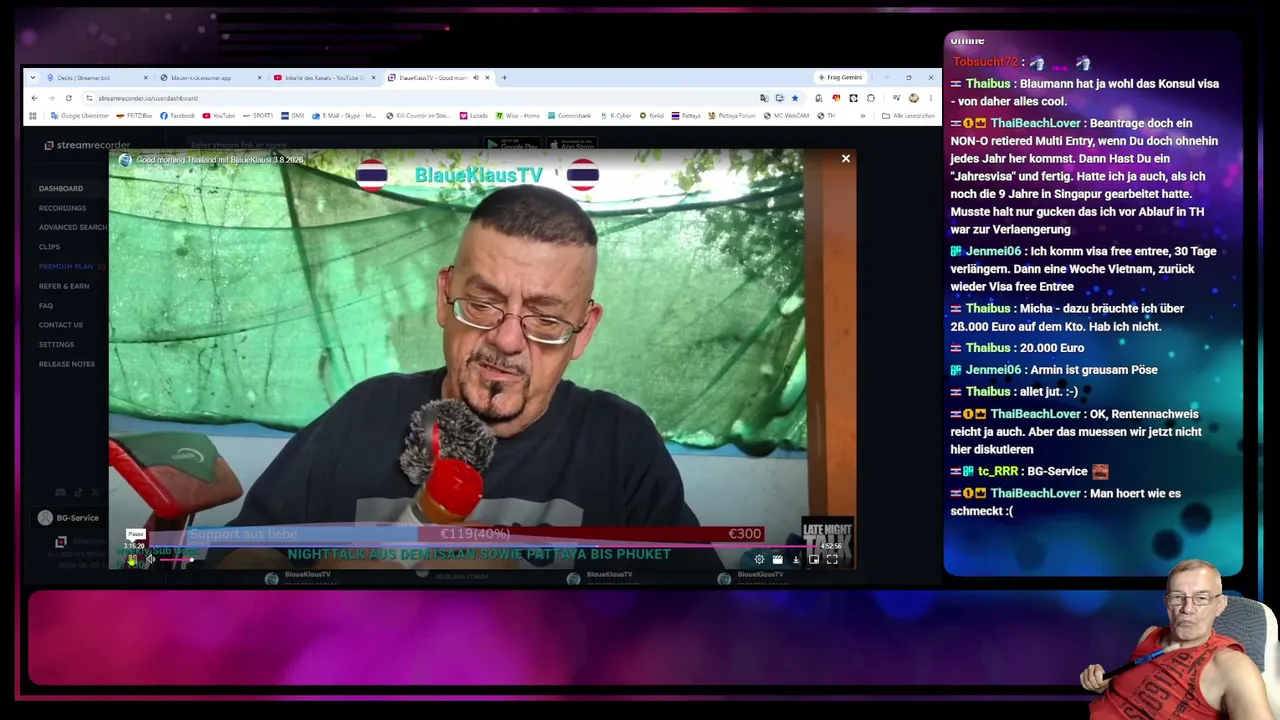This screenshot has width=1280, height=720.
Task: Open Contact Us in sidebar
Action: 61,325
